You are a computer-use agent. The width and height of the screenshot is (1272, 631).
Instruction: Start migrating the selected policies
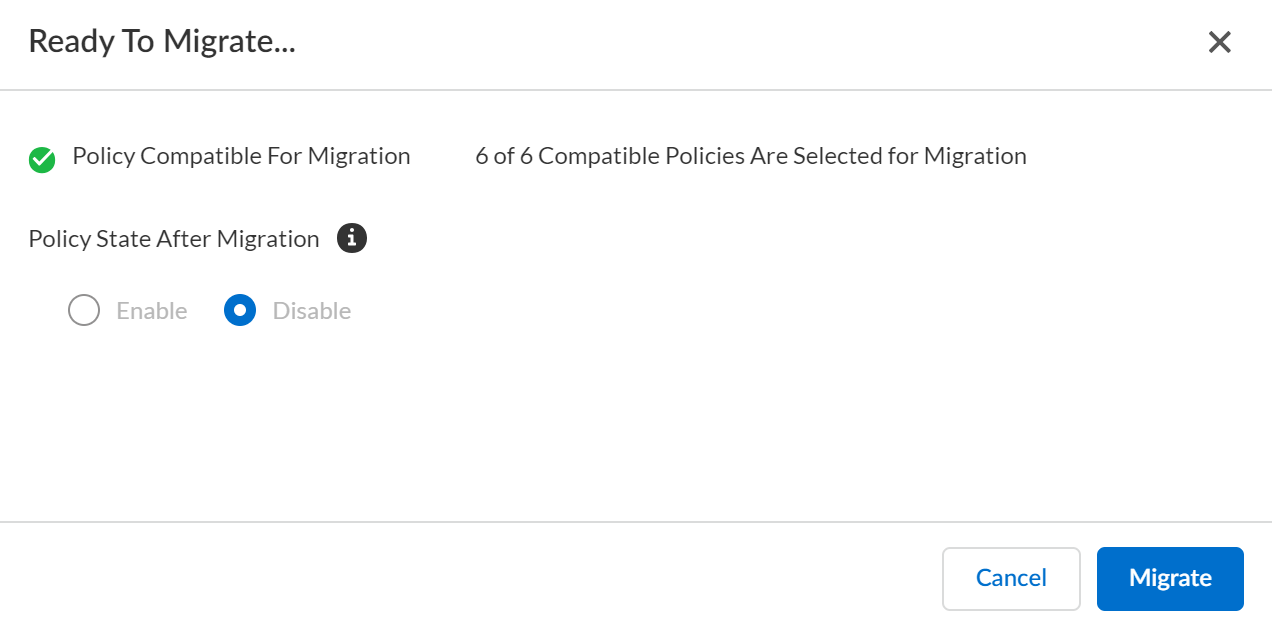1170,578
